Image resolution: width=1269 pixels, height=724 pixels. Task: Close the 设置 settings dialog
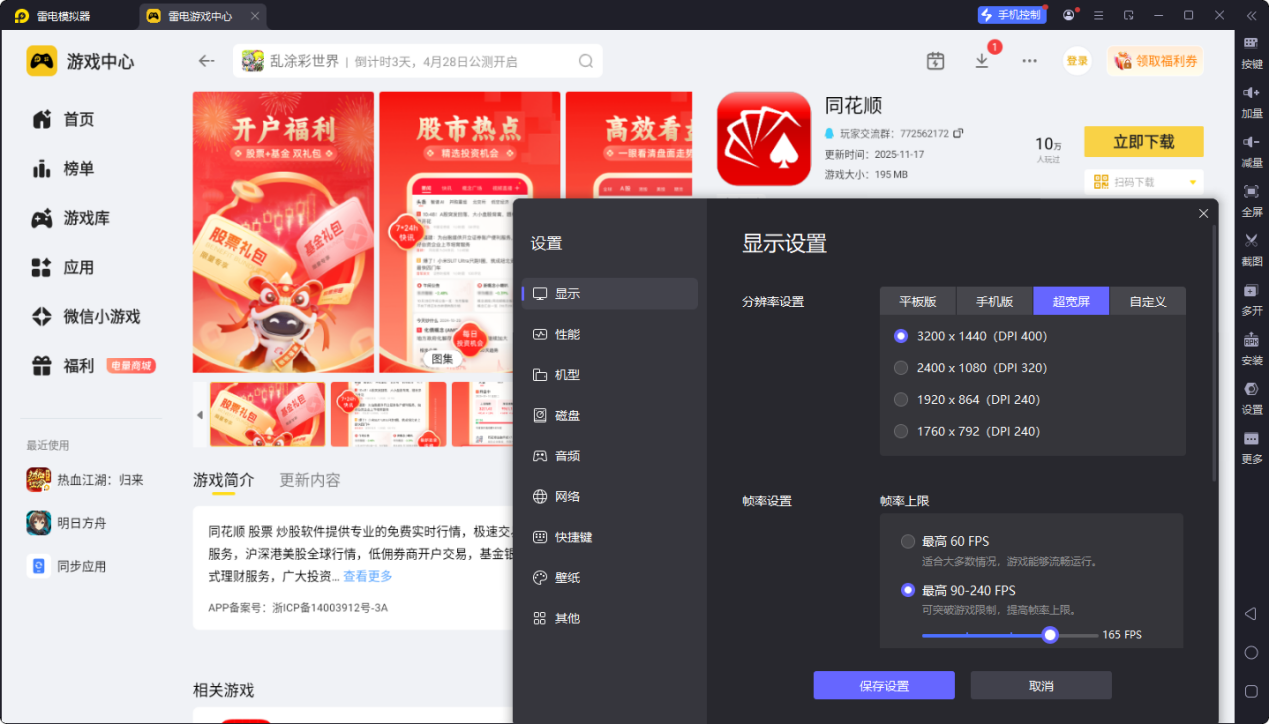click(x=1203, y=214)
